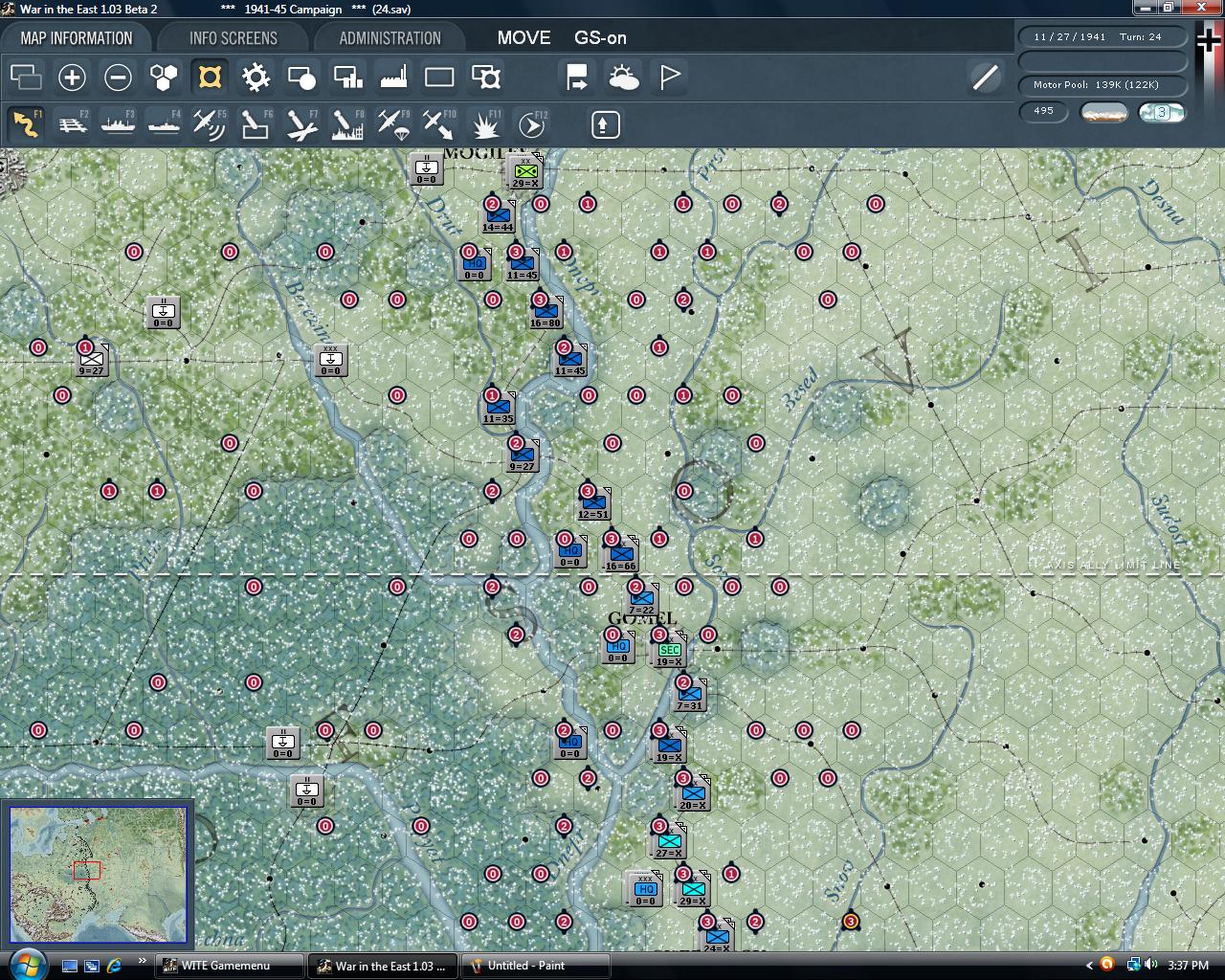Select the 20=X unit counter

click(x=693, y=795)
